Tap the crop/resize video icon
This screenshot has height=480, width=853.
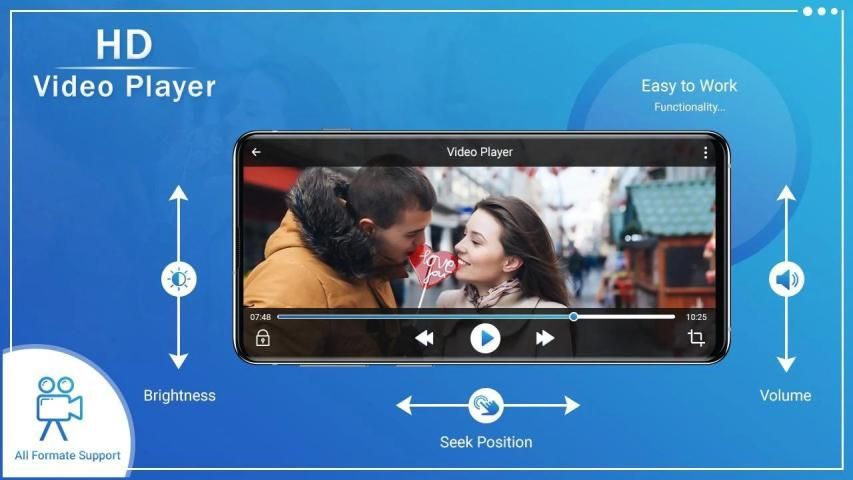click(696, 338)
